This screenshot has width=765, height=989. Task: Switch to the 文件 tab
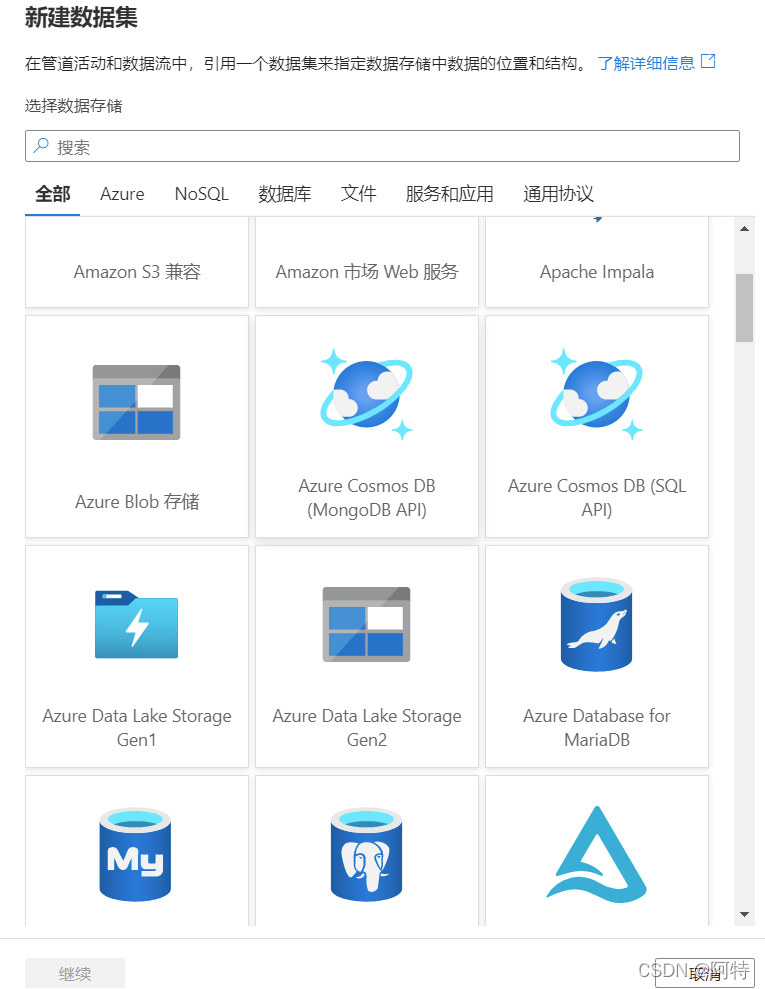(x=358, y=194)
